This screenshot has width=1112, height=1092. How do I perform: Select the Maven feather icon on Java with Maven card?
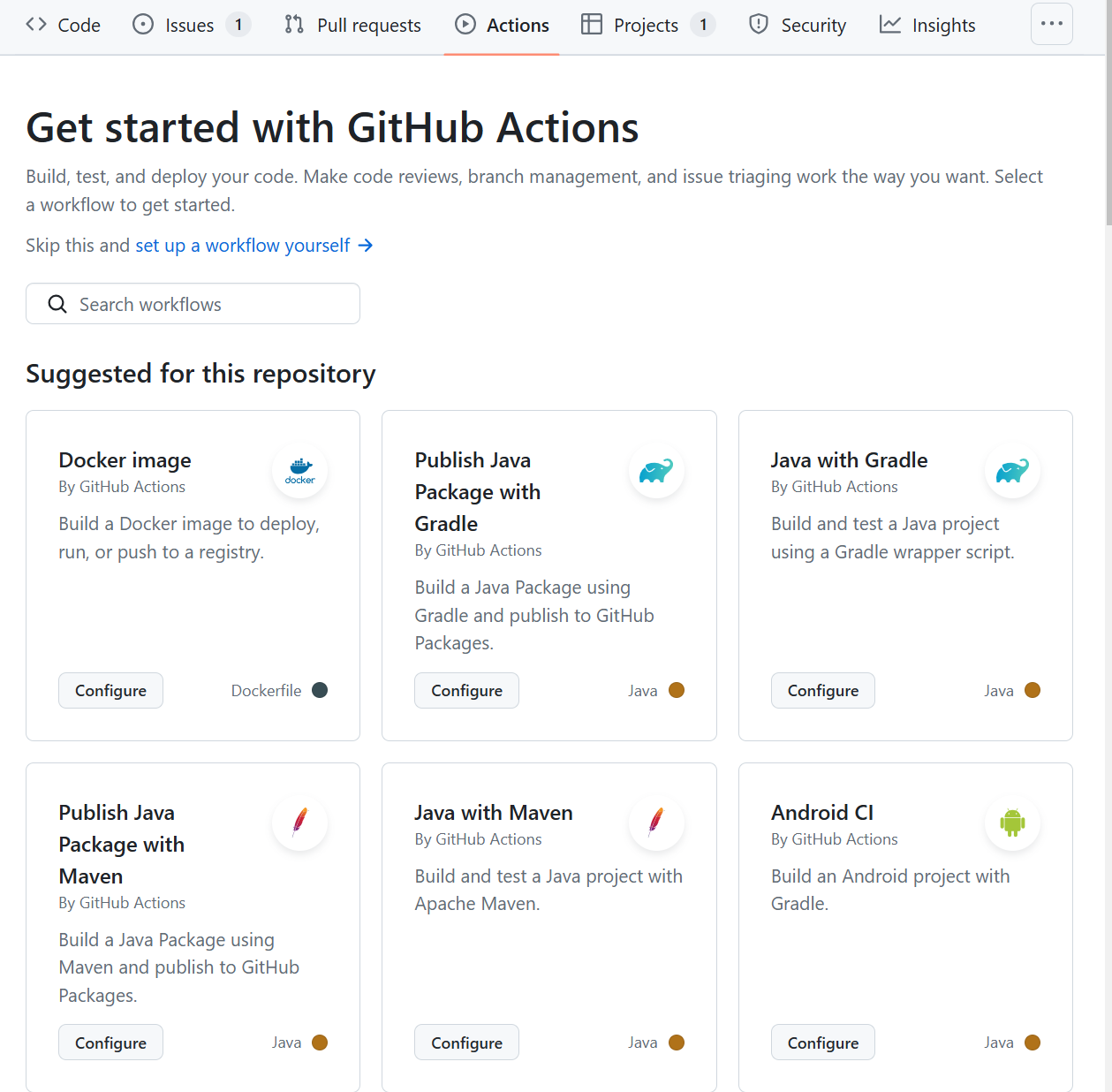[656, 823]
